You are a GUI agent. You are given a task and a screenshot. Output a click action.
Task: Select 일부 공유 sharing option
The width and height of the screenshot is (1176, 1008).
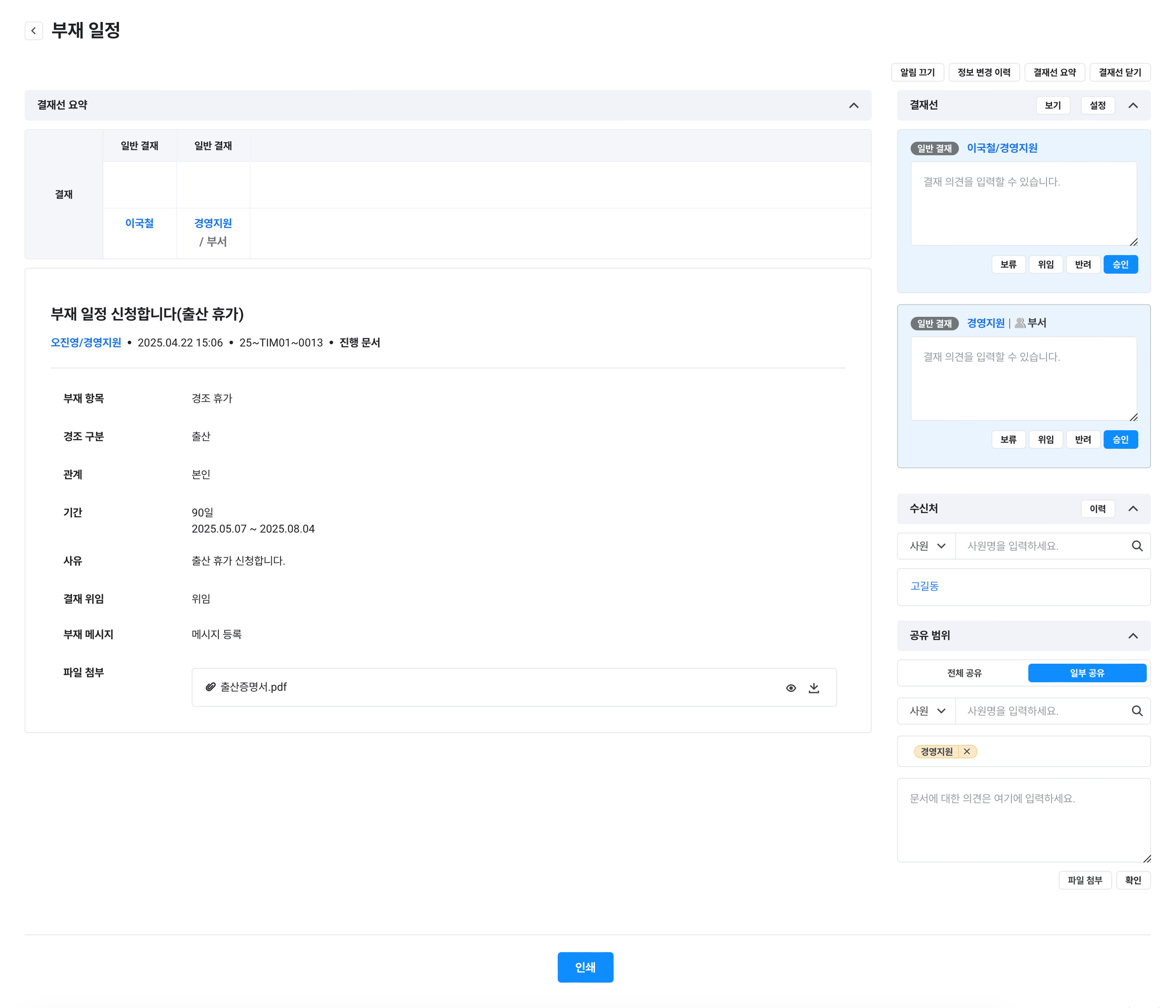[1086, 673]
